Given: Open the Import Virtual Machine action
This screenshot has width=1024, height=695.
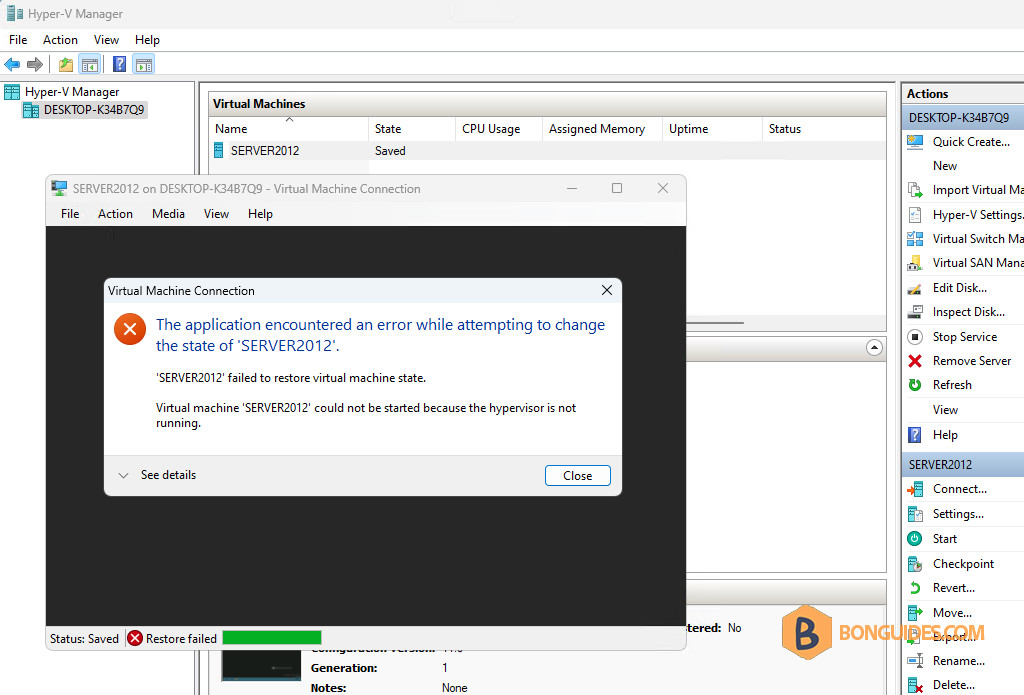Looking at the screenshot, I should [977, 190].
